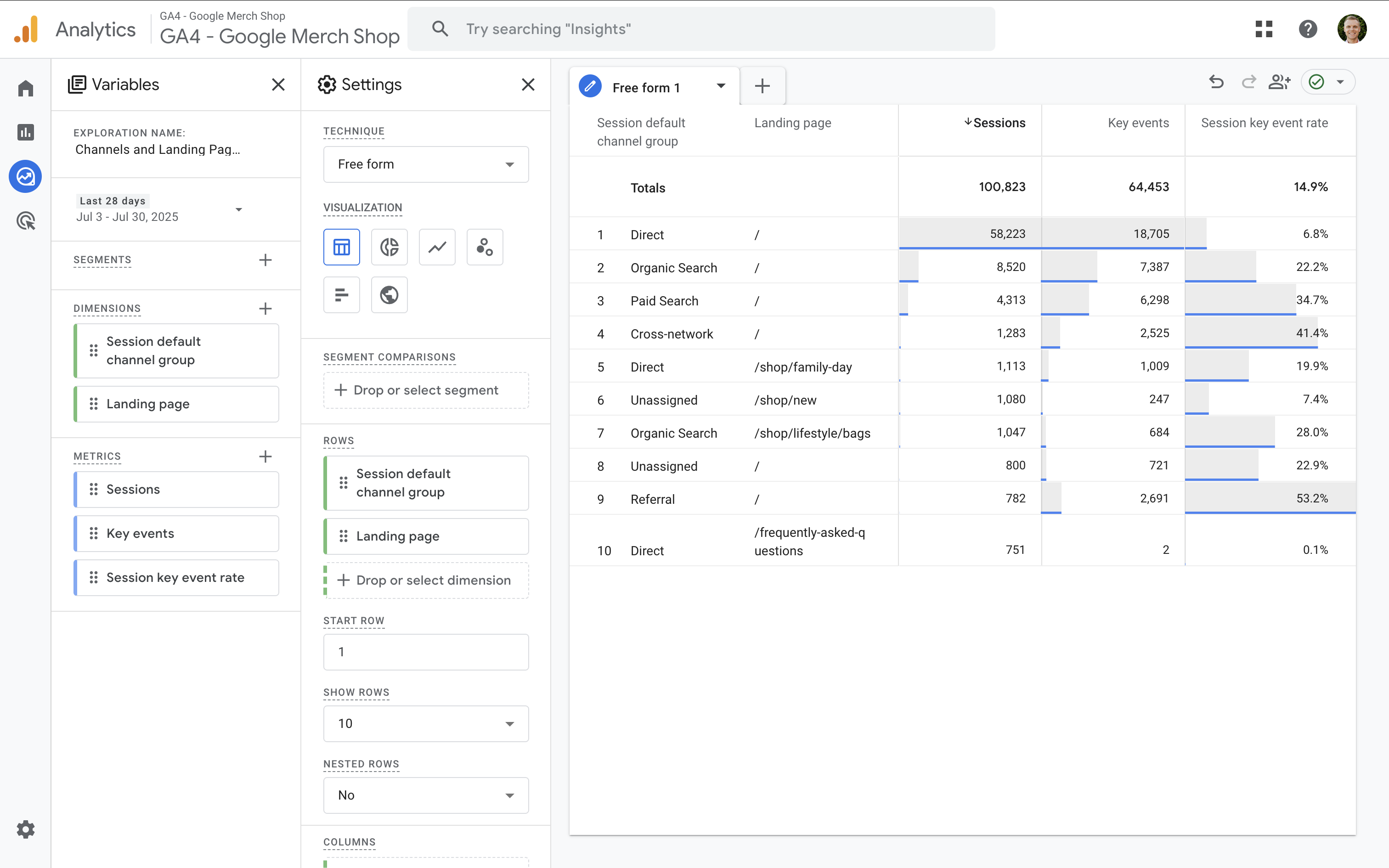Click the Undo arrow icon
The image size is (1389, 868).
pos(1216,82)
